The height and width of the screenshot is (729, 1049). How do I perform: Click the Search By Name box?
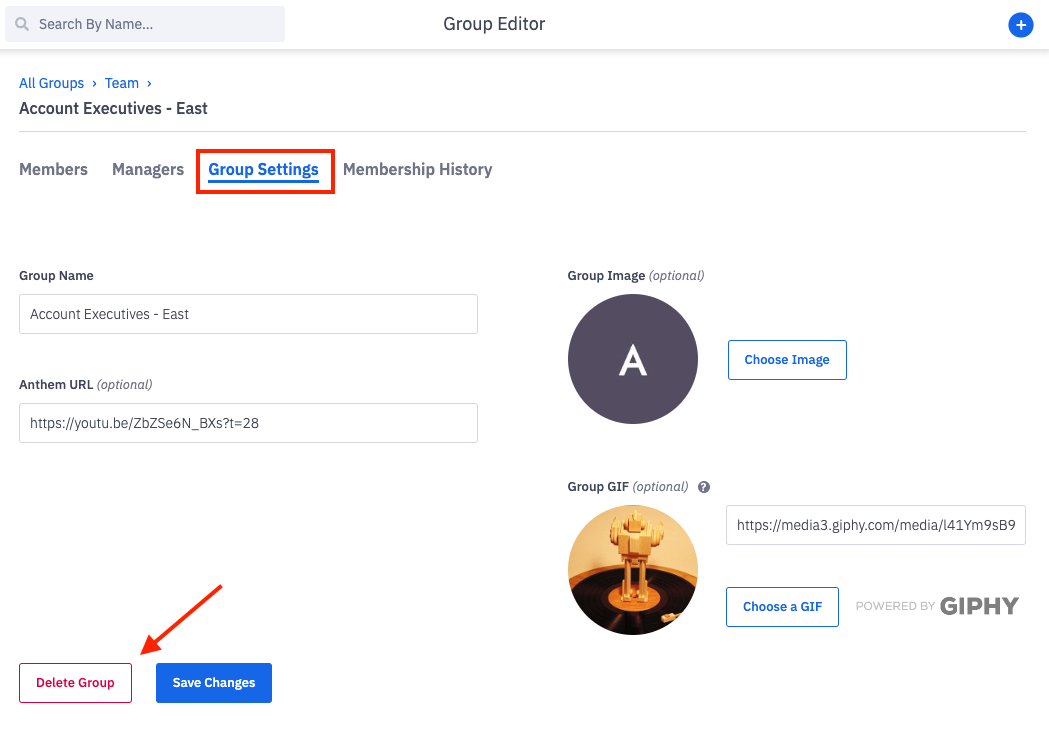[x=144, y=23]
